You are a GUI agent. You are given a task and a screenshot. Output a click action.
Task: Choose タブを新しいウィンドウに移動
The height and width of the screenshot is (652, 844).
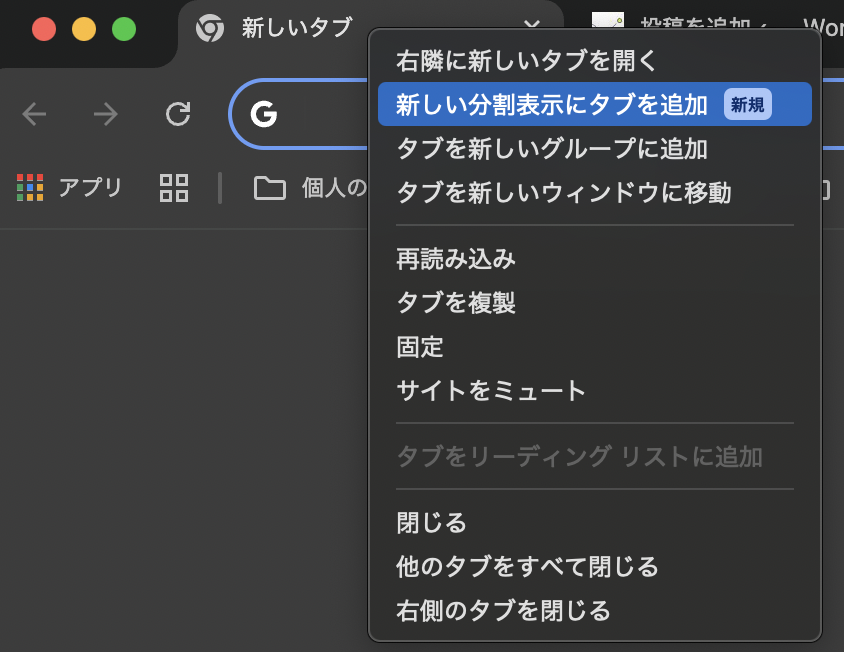click(564, 193)
